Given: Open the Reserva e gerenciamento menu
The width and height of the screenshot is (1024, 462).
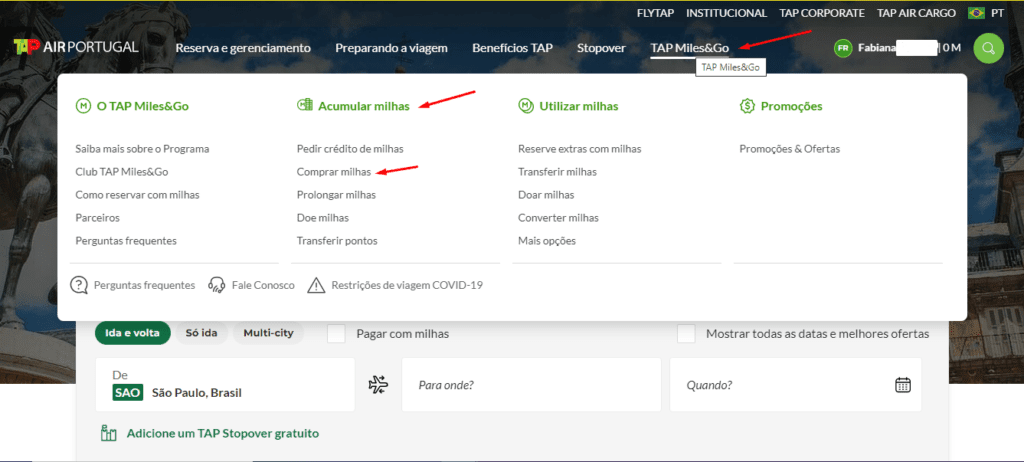Looking at the screenshot, I should coord(243,48).
